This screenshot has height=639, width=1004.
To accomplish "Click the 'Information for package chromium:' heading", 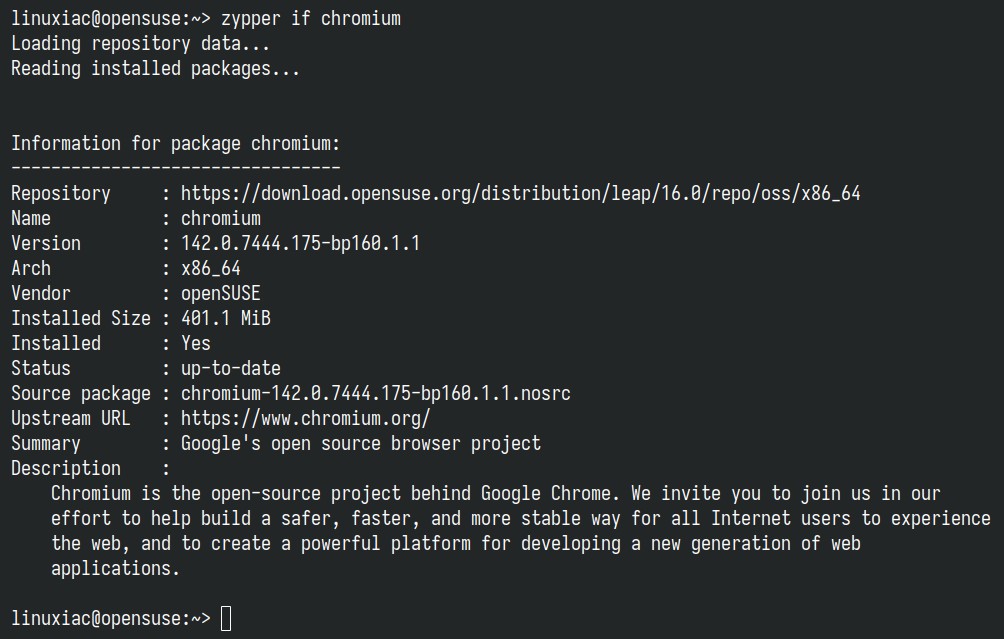I will (x=175, y=143).
